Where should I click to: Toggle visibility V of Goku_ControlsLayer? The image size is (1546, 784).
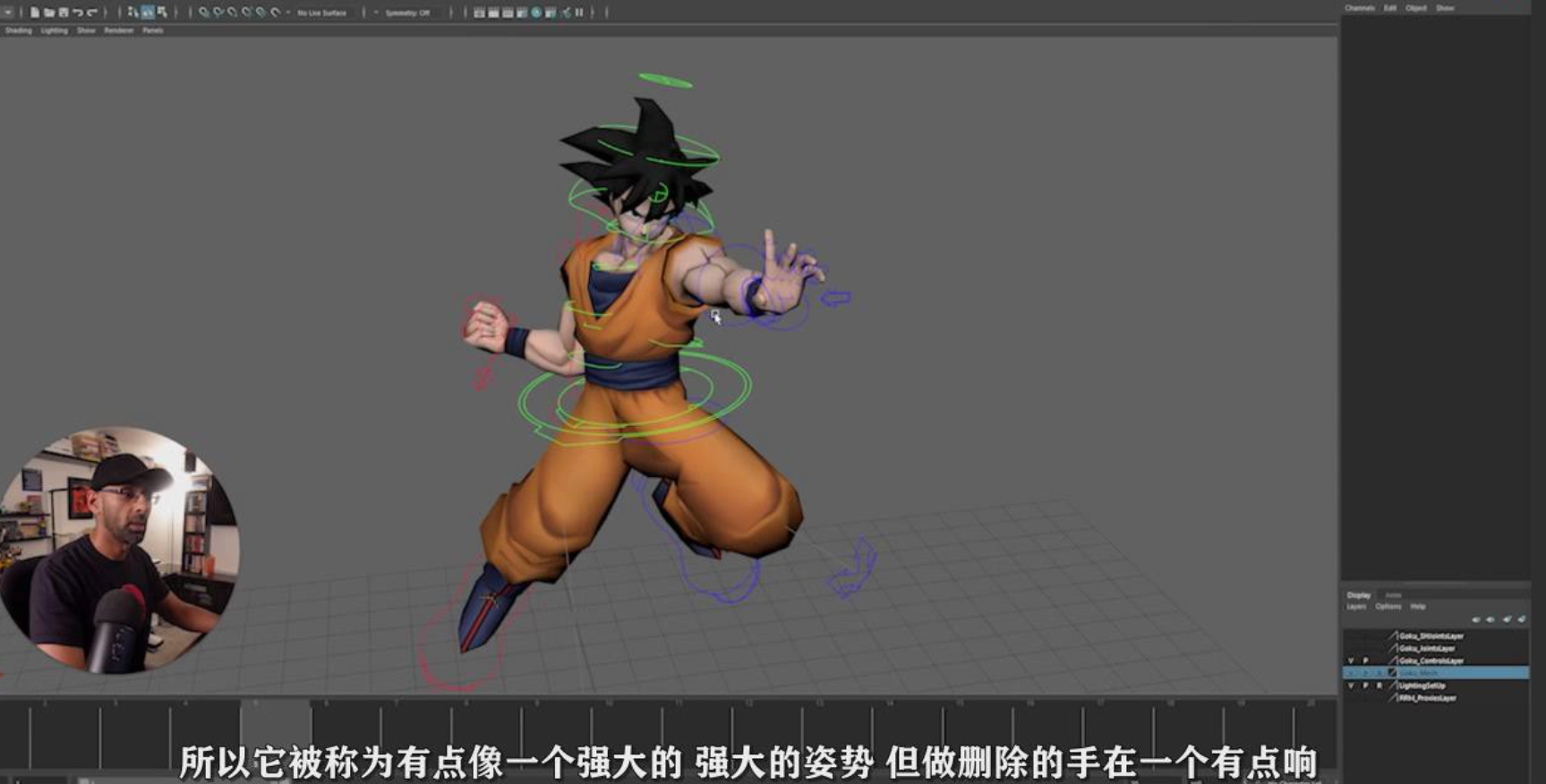[x=1351, y=660]
